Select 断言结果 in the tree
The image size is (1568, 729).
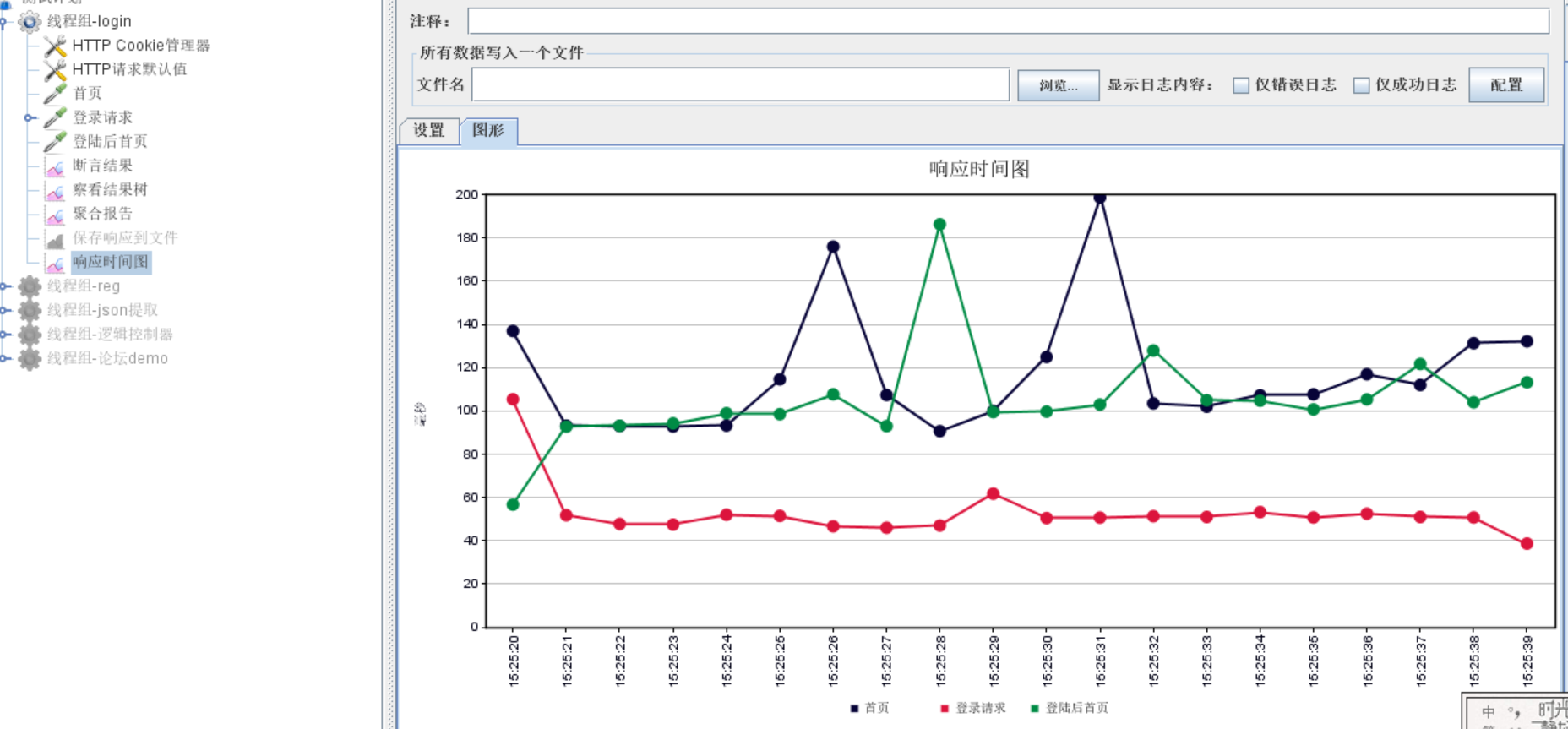(x=102, y=166)
